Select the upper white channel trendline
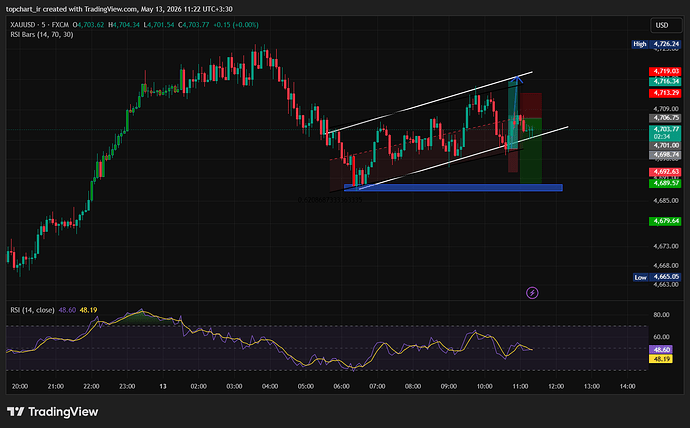 click(x=429, y=102)
